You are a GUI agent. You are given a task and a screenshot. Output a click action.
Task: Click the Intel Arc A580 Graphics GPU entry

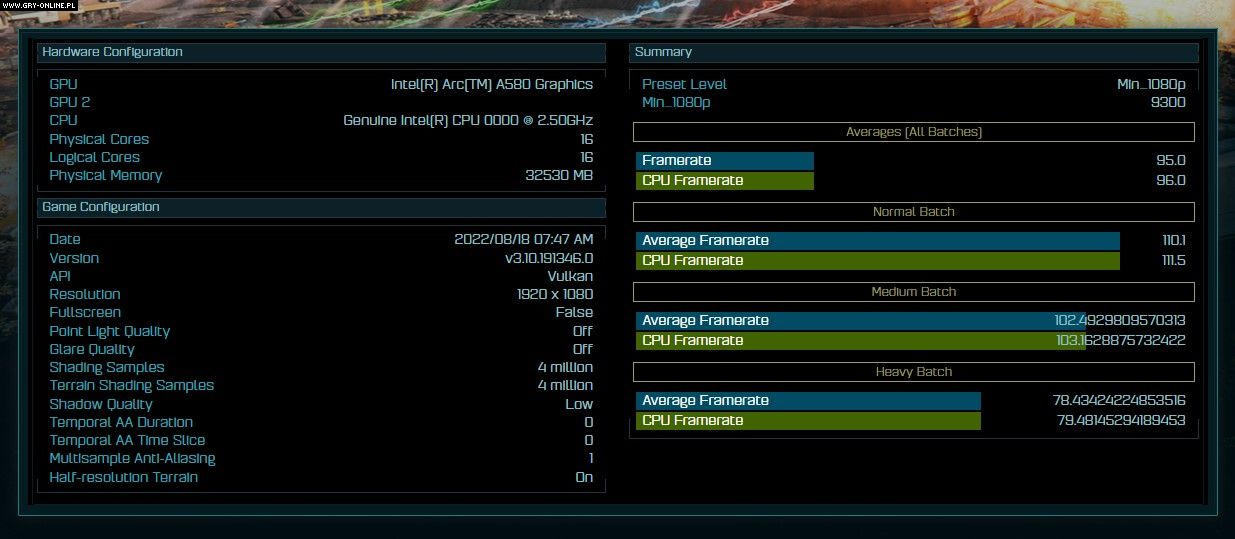491,85
